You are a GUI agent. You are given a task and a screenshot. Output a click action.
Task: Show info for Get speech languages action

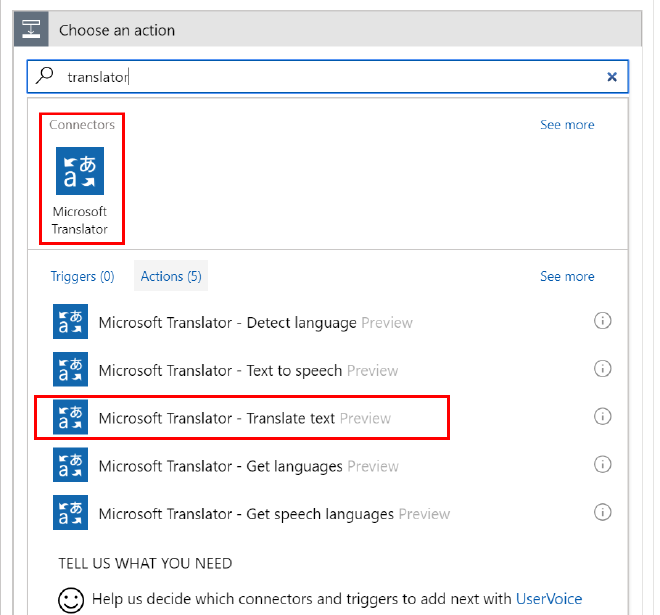coord(602,512)
